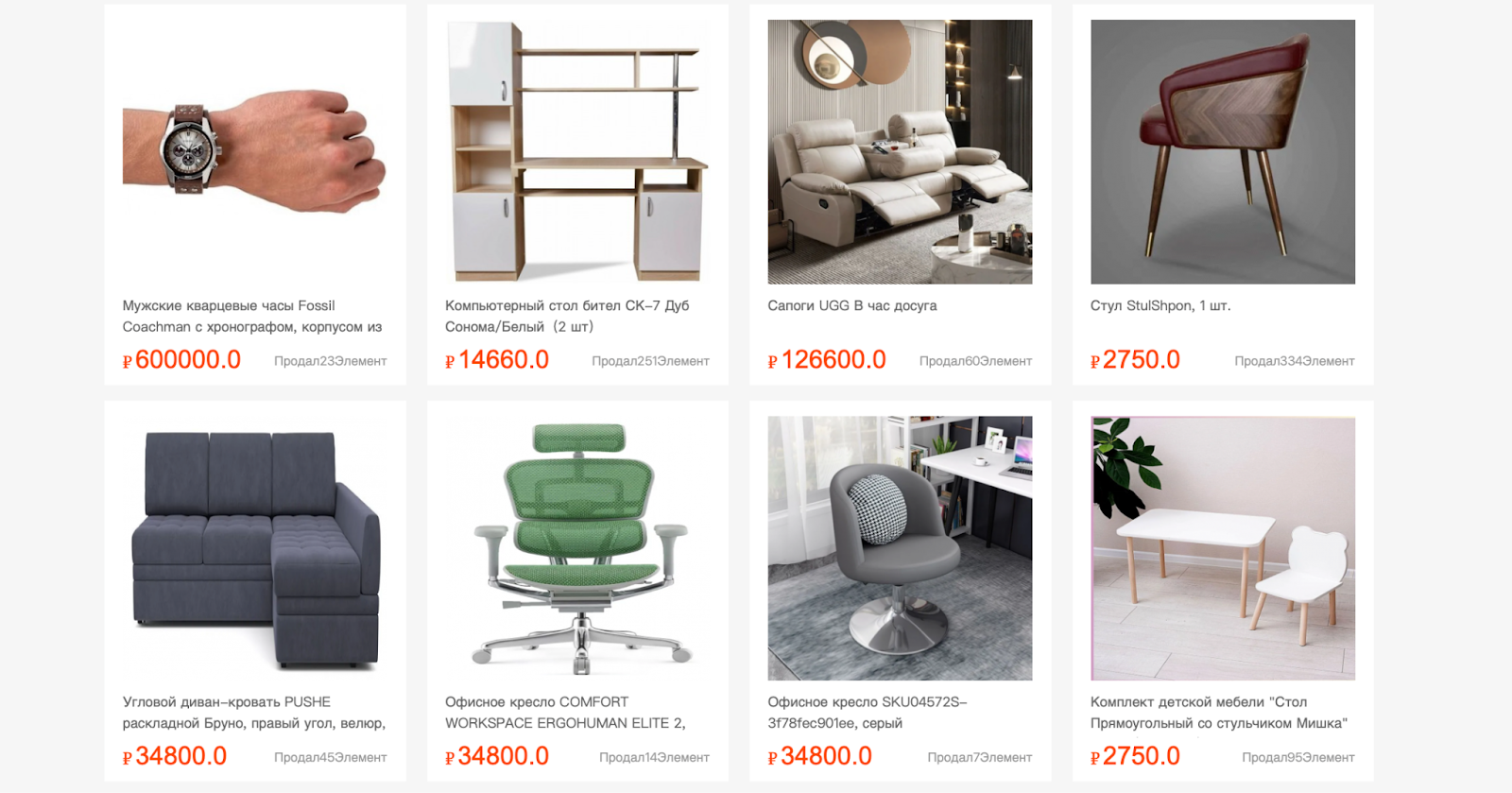Click the green Ergohuman office chair image
This screenshot has width=1512, height=793.
tap(577, 548)
